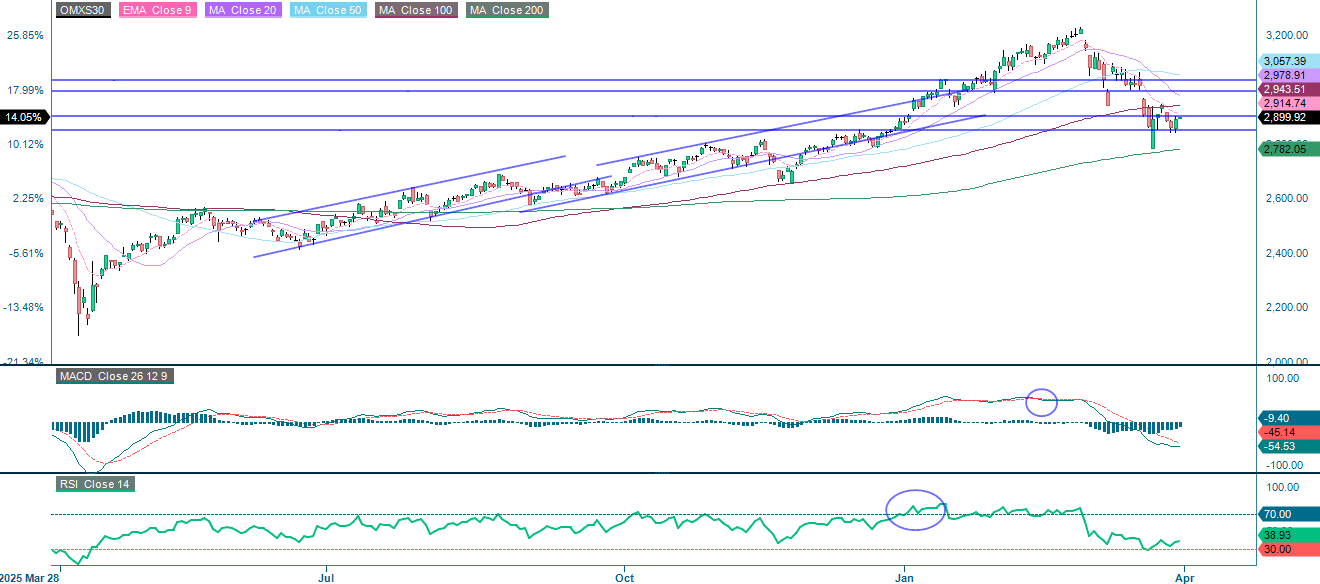Click the Jul date axis label
1320x584 pixels.
point(326,577)
